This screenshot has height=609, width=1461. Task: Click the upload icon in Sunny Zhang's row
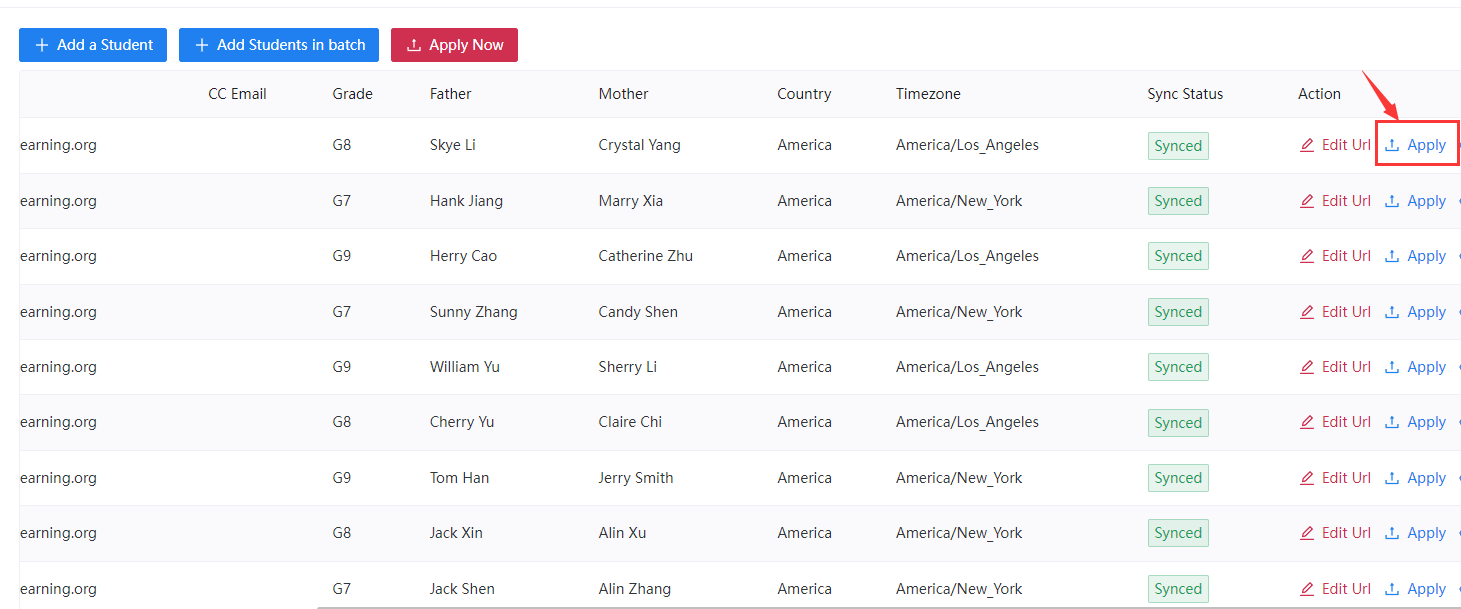[1392, 312]
